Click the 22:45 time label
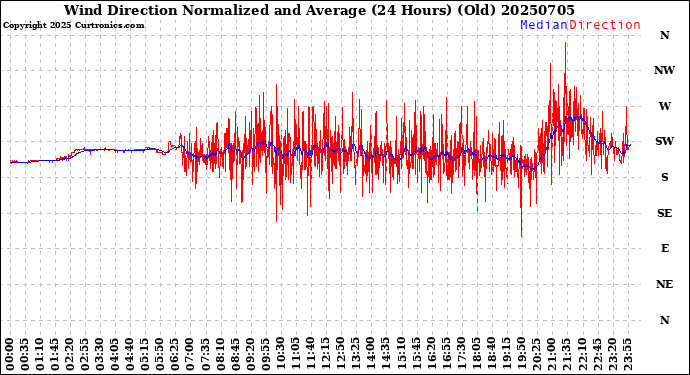This screenshot has width=690, height=375. point(597,354)
